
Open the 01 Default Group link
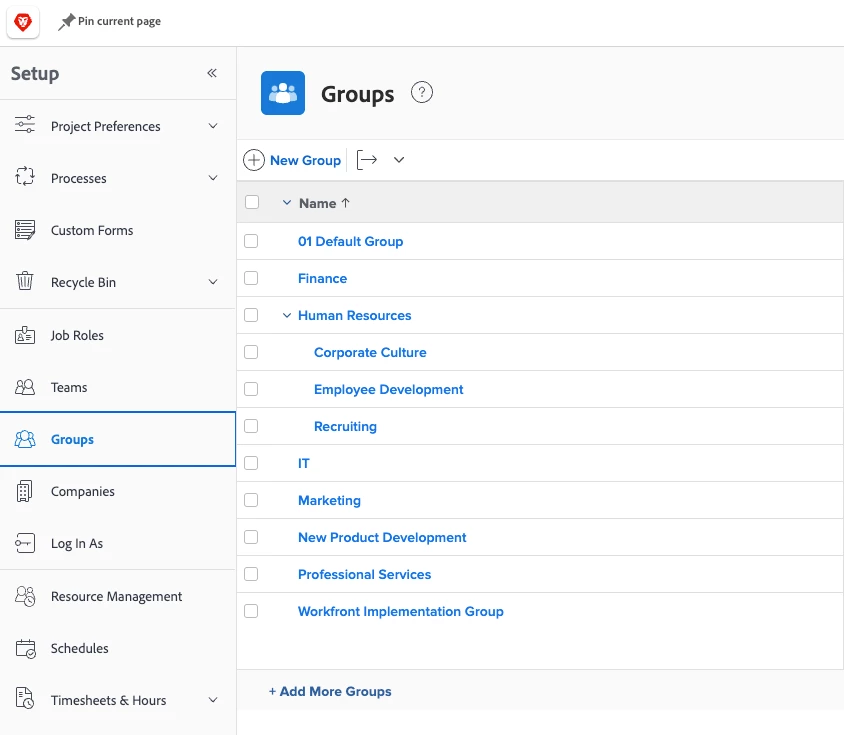tap(350, 241)
